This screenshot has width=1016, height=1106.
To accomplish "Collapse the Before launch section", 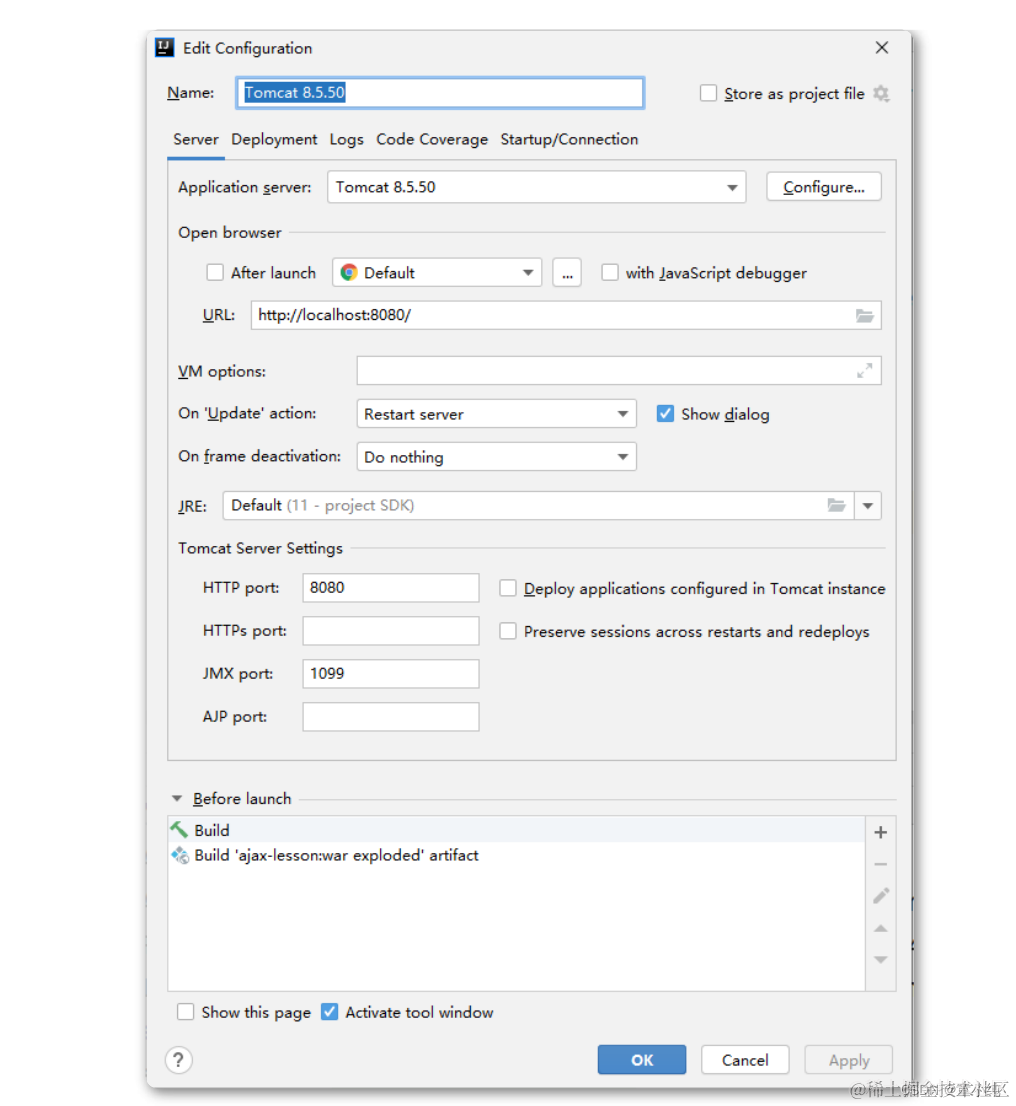I will (177, 798).
